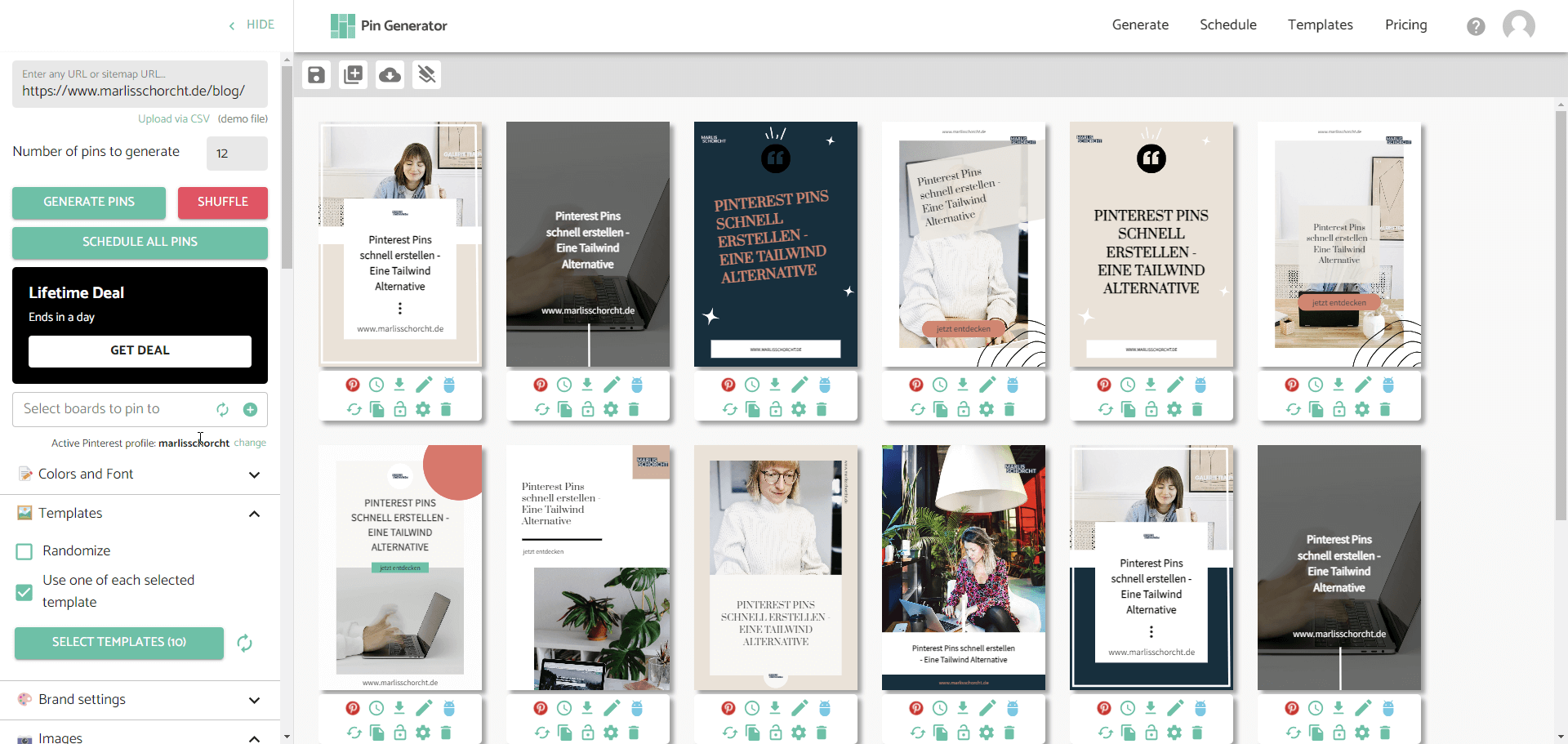
Task: Focus the URL or sitemap input field
Action: (x=140, y=84)
